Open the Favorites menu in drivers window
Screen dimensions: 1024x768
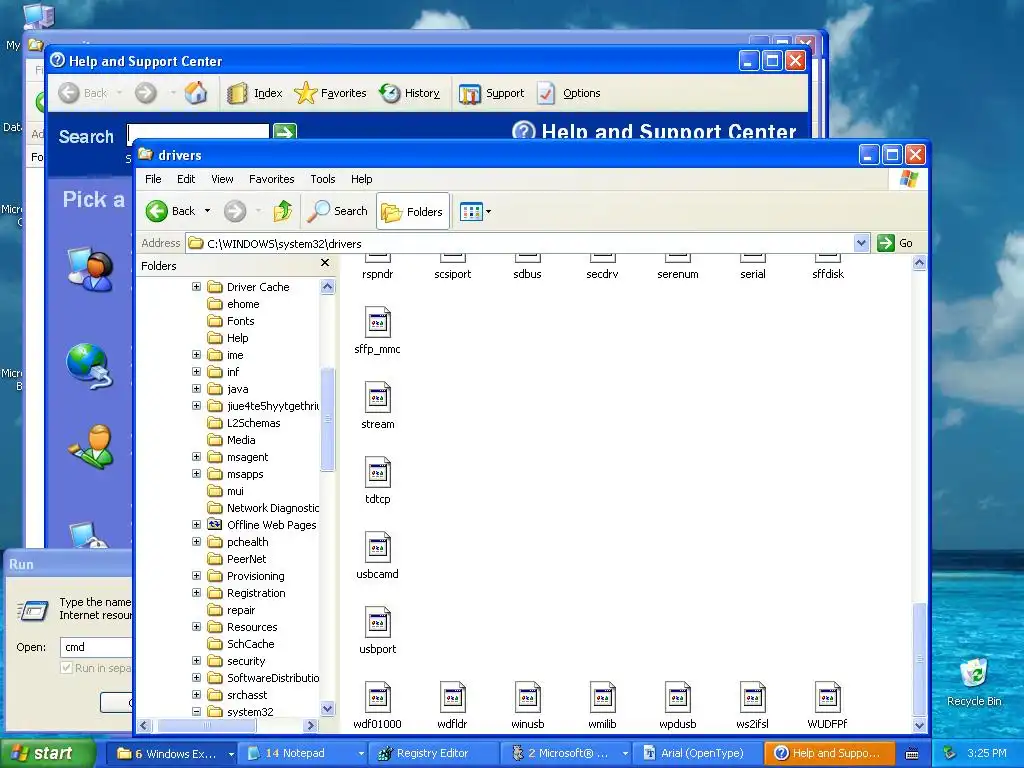tap(272, 179)
